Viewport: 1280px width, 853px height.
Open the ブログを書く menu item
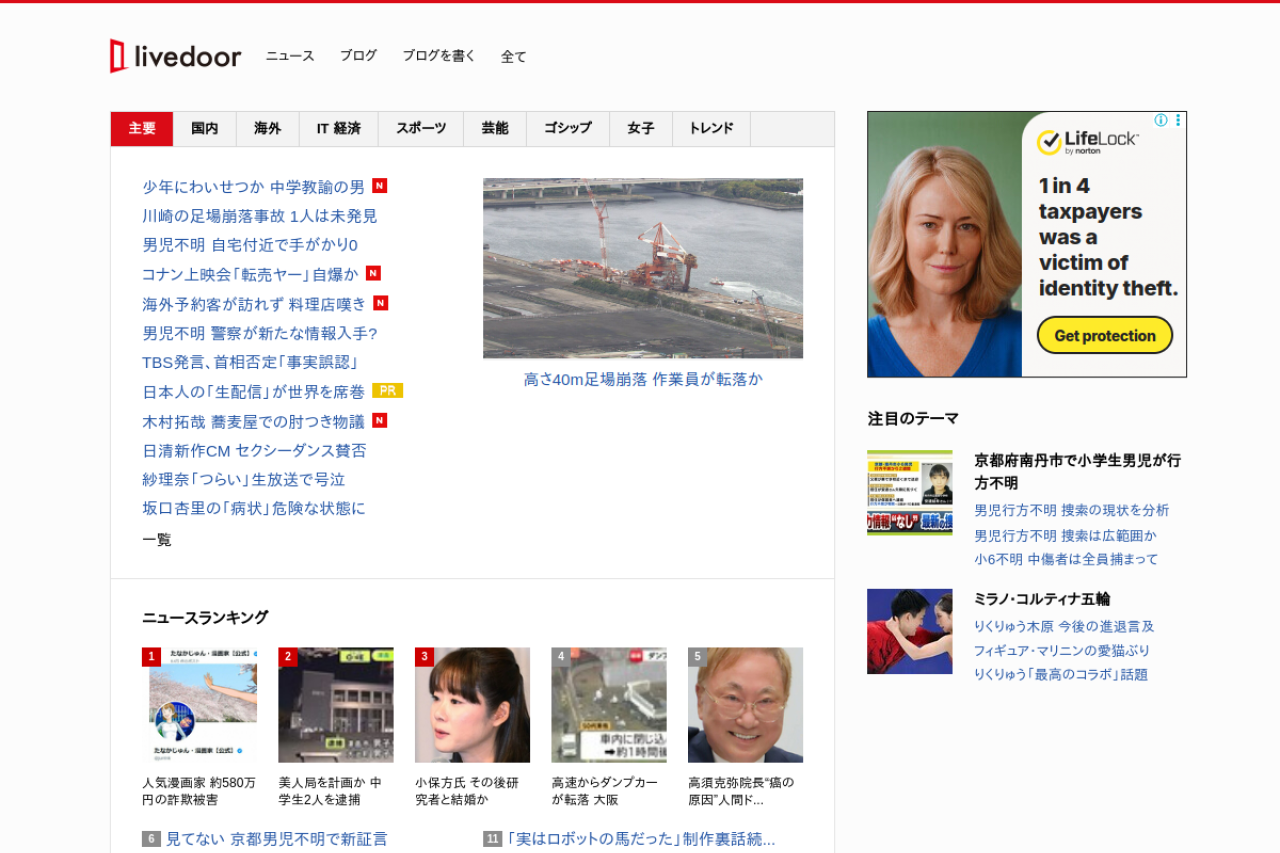coord(439,56)
